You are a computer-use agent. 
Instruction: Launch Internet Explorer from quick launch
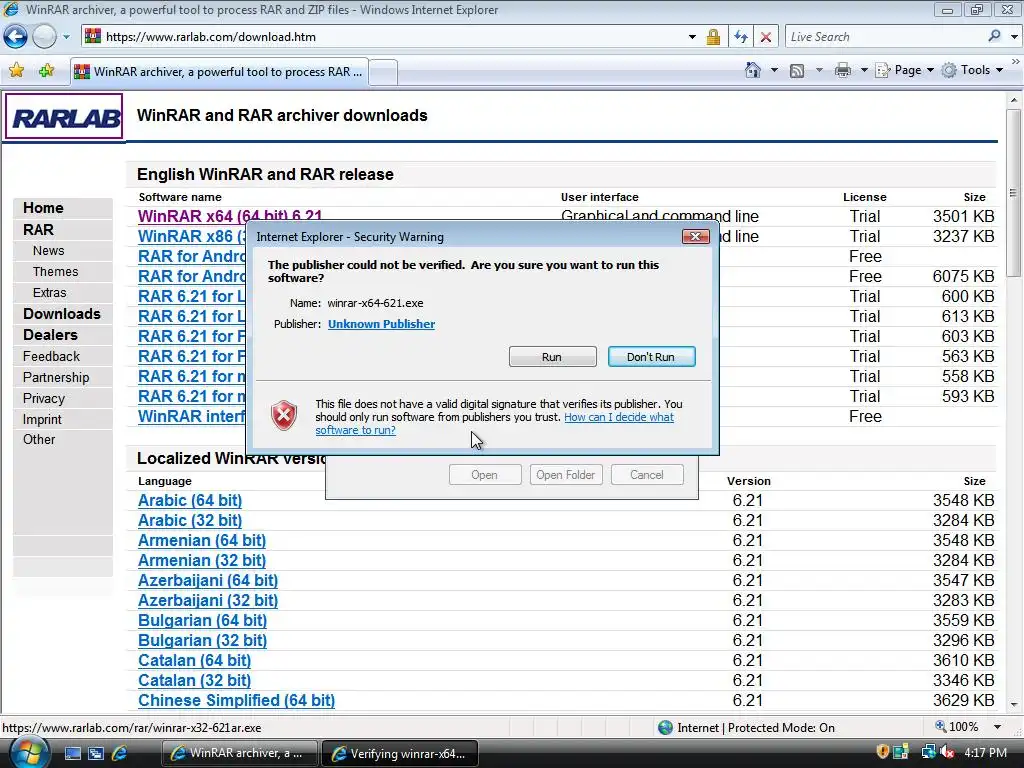pyautogui.click(x=120, y=753)
